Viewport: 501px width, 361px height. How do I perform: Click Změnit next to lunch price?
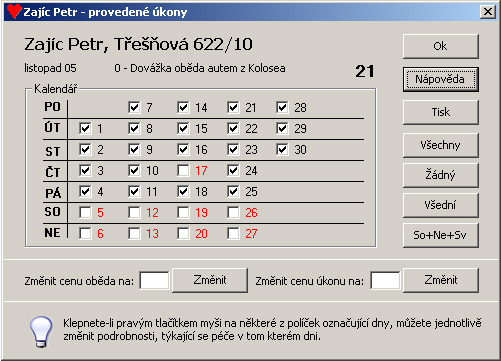click(210, 280)
